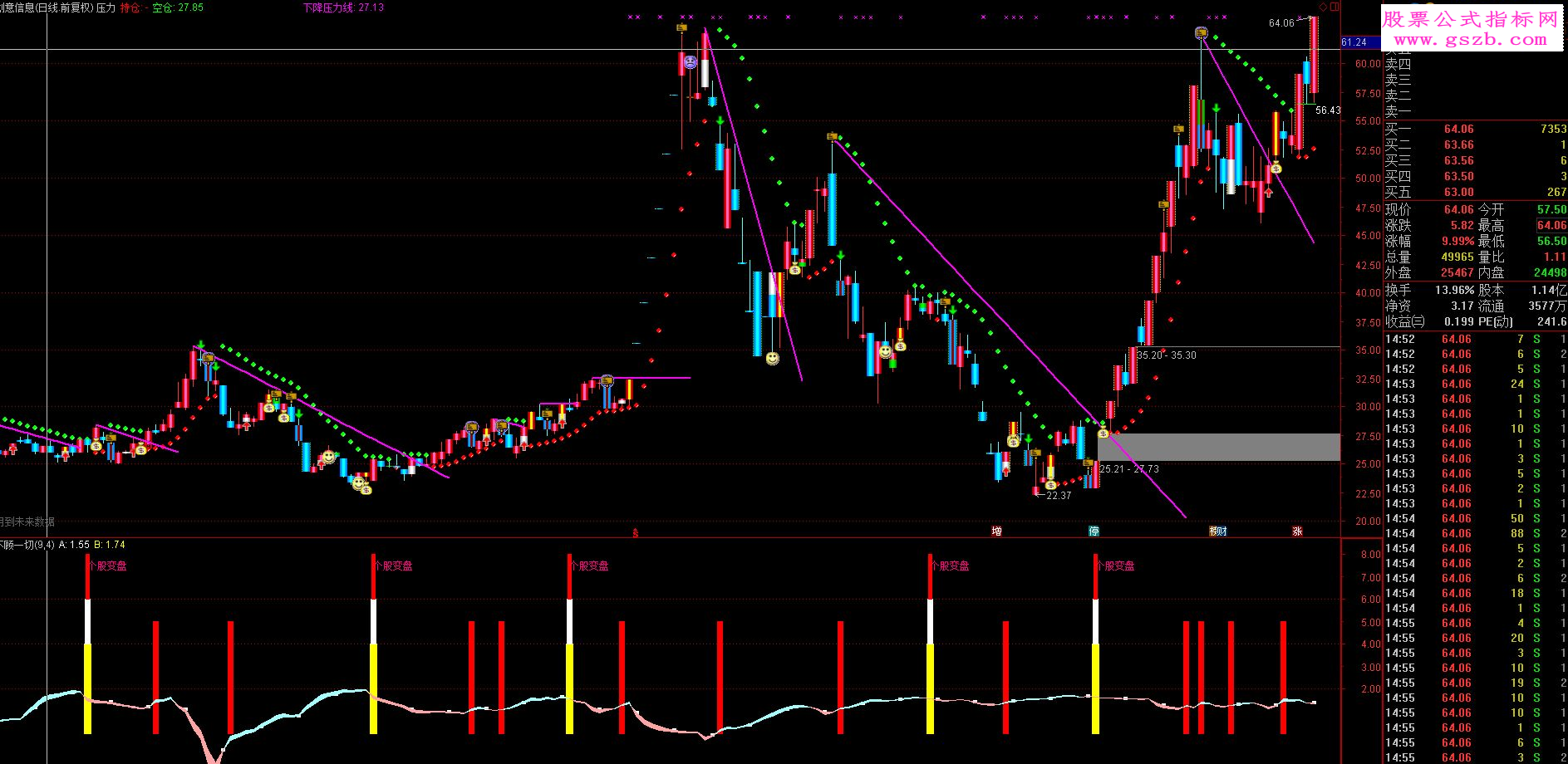Click the money bag icon beside the 22.37 label
1568x764 pixels.
[1050, 484]
